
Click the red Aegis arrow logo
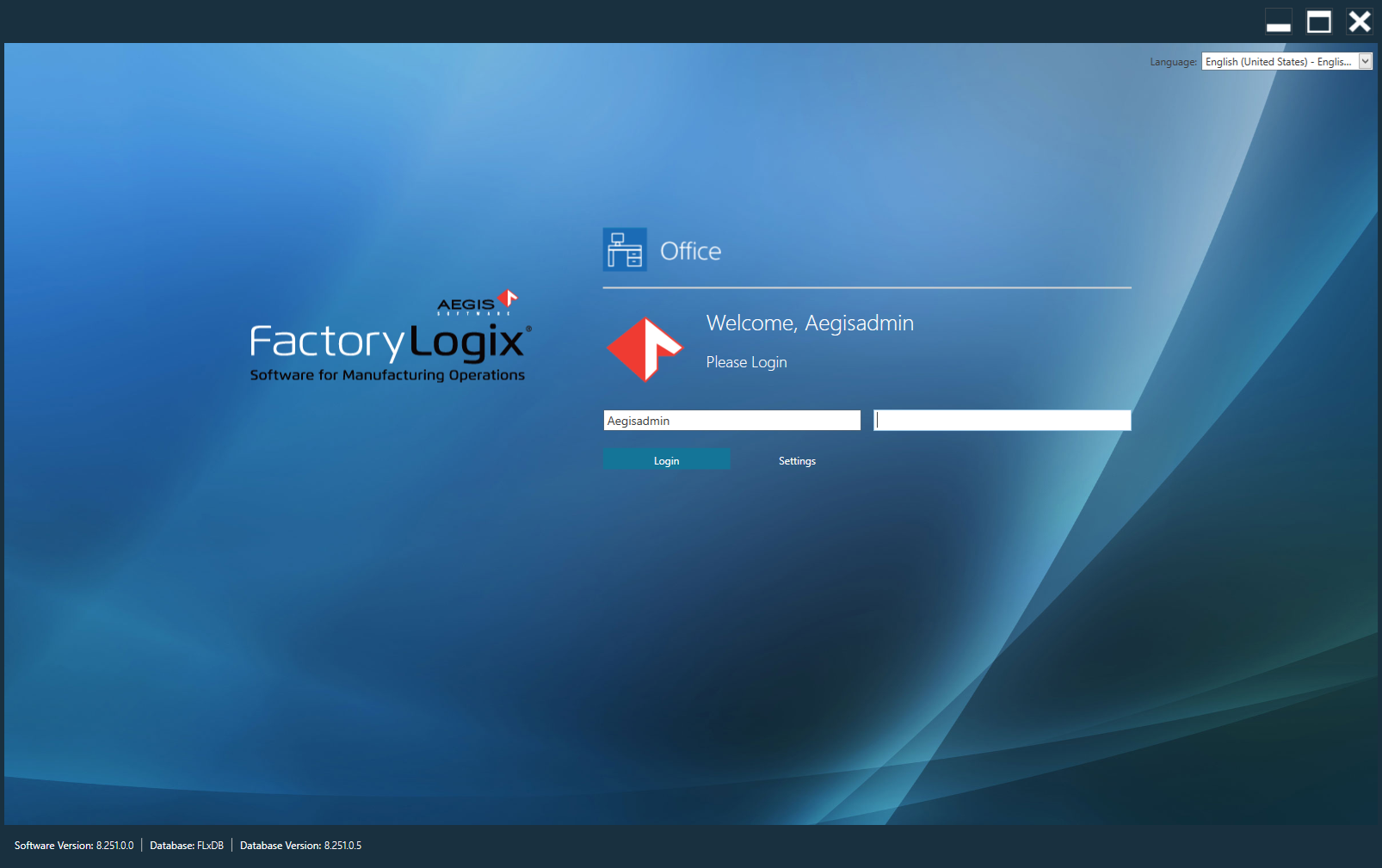click(644, 348)
